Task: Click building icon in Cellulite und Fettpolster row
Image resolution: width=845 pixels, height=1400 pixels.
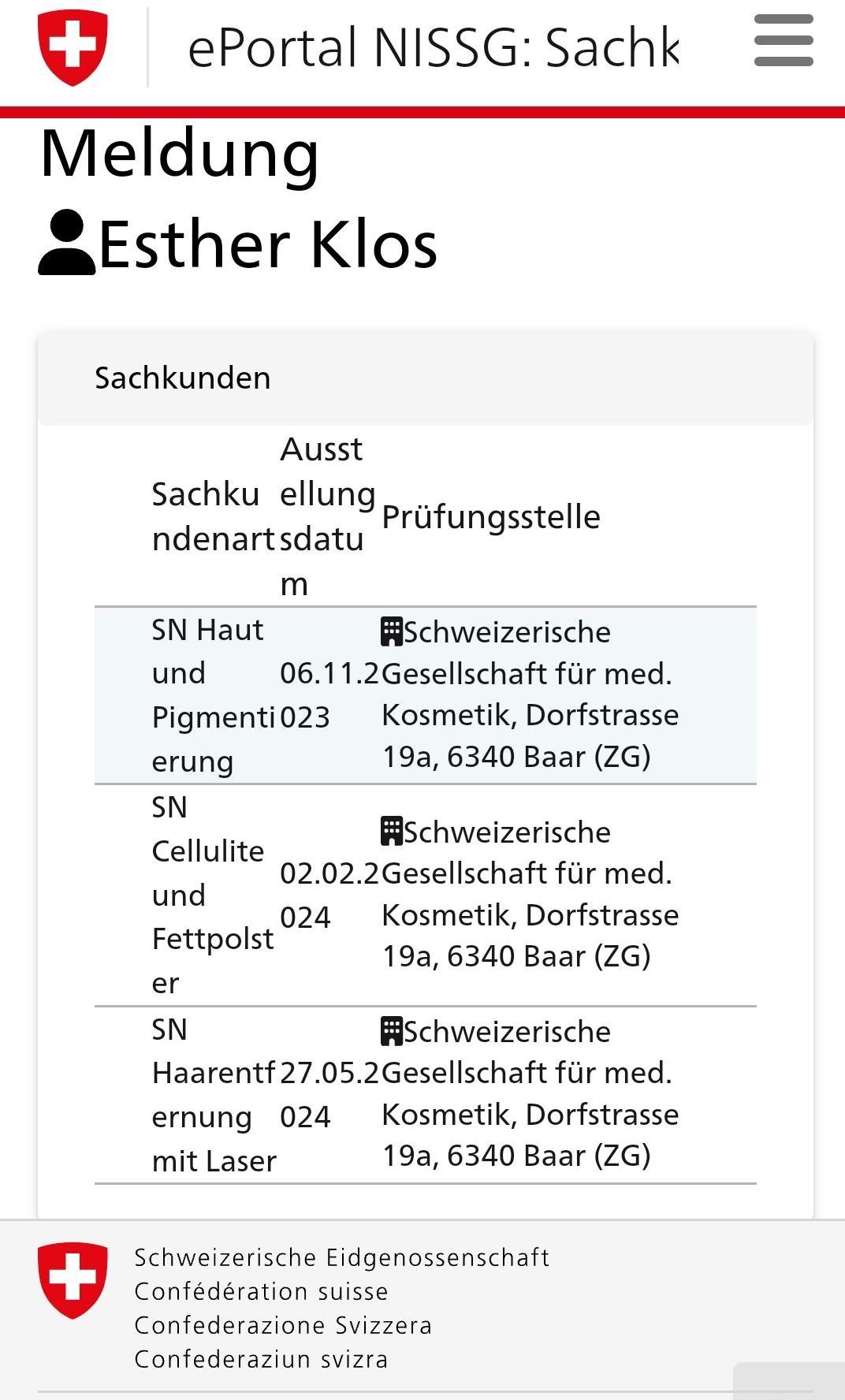Action: [392, 831]
